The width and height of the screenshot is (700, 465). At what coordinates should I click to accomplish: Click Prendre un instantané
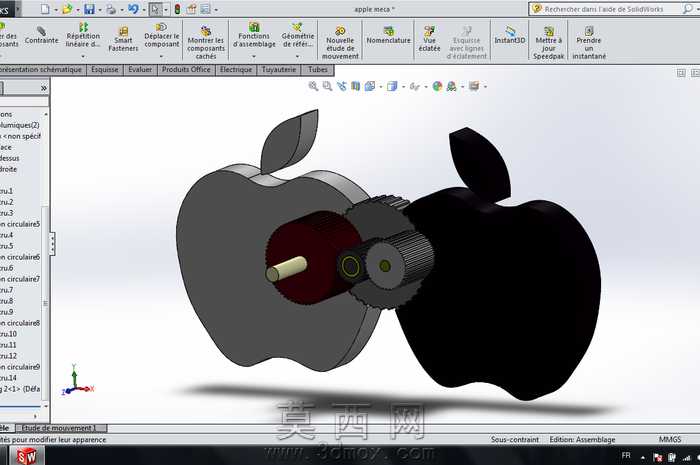[589, 43]
